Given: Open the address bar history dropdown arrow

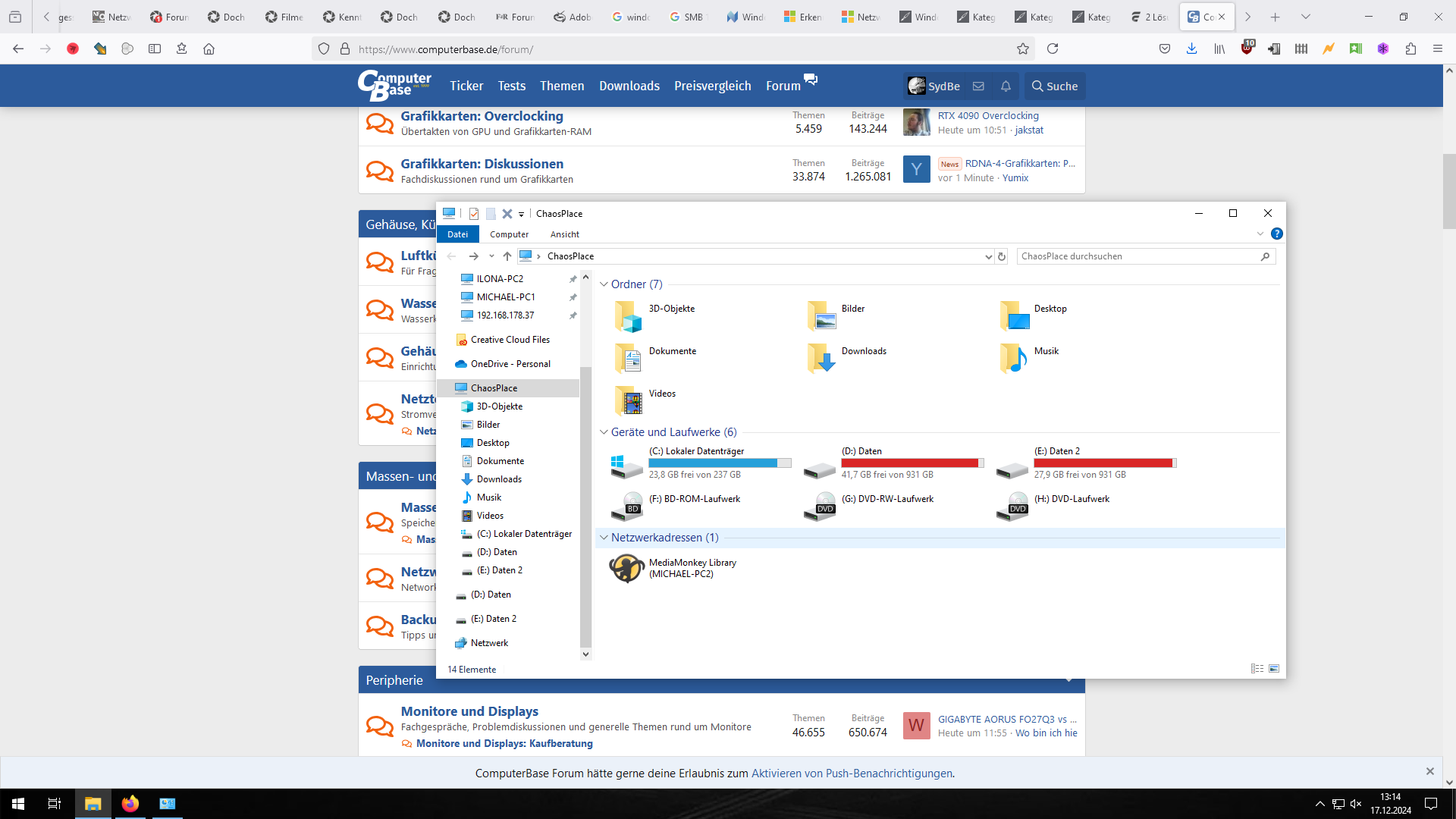Looking at the screenshot, I should tap(988, 256).
